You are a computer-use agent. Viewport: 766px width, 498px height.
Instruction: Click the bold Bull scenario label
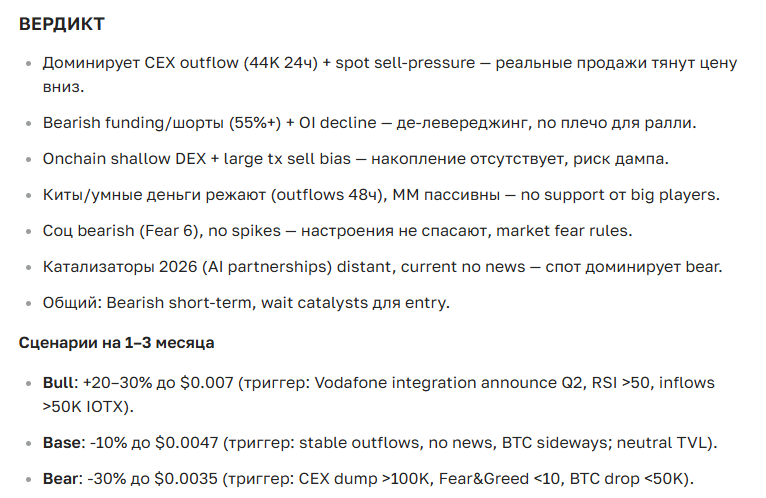(x=59, y=383)
